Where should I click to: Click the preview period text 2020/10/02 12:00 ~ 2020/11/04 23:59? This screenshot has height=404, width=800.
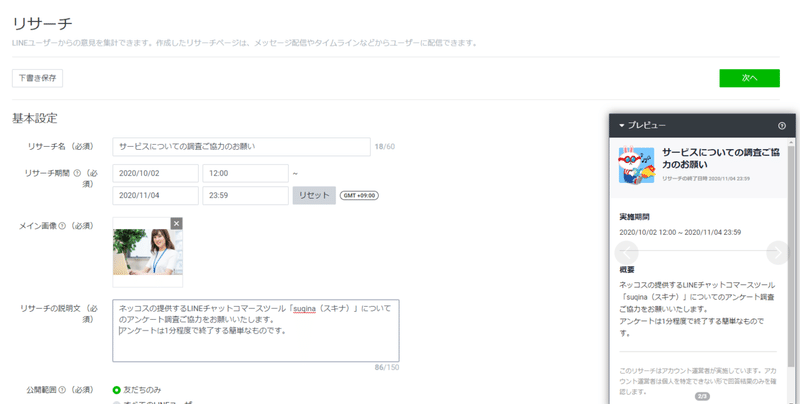680,232
